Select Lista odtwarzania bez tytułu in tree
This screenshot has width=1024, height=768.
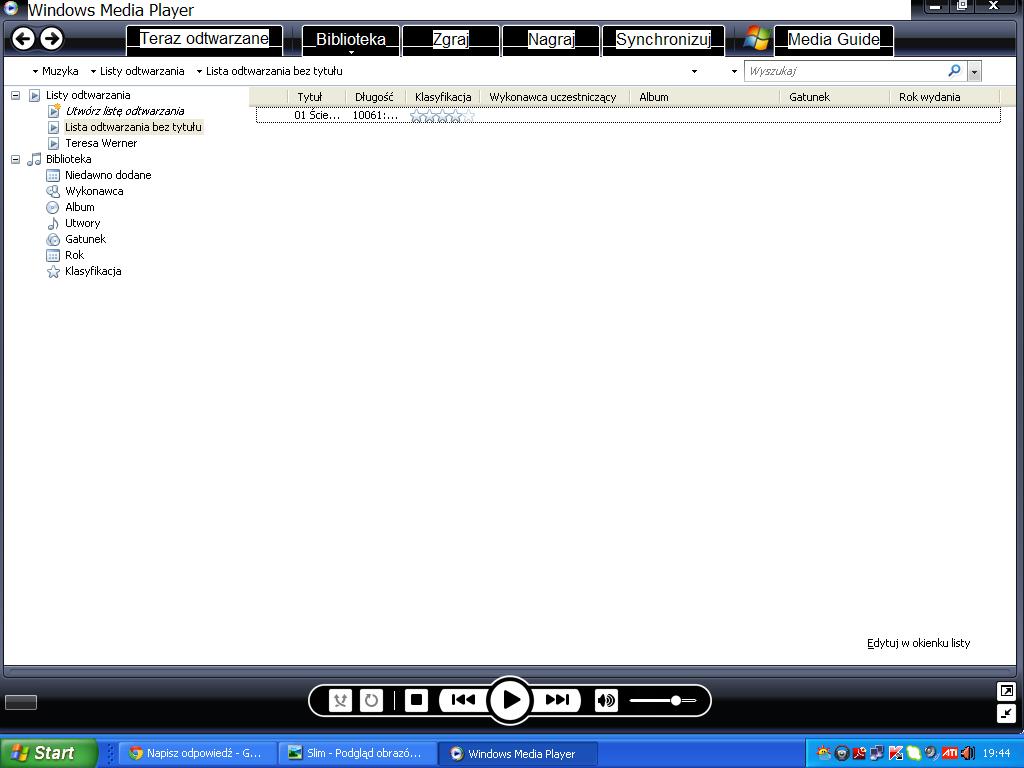(x=133, y=127)
